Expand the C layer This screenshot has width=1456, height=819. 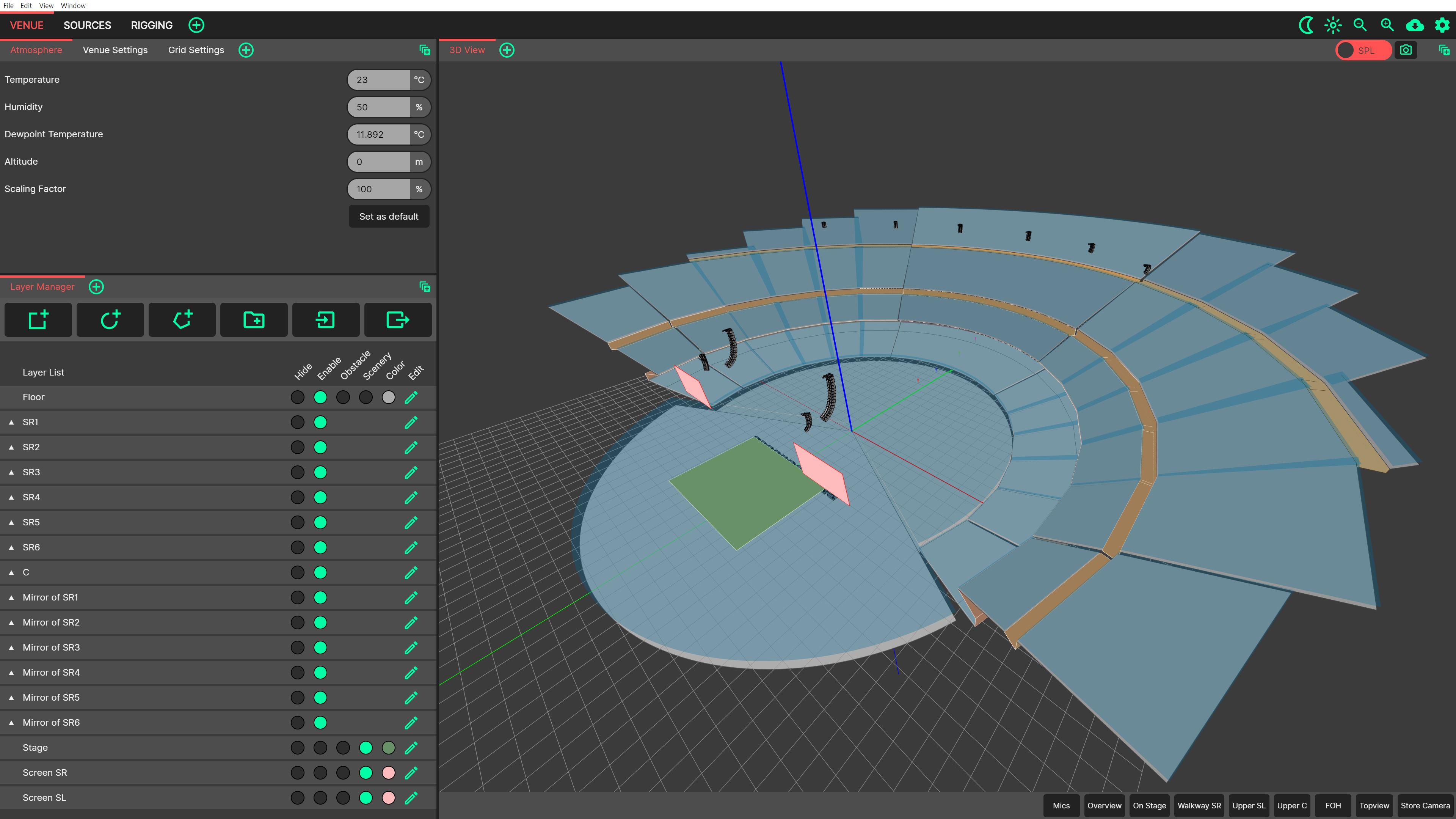(11, 572)
